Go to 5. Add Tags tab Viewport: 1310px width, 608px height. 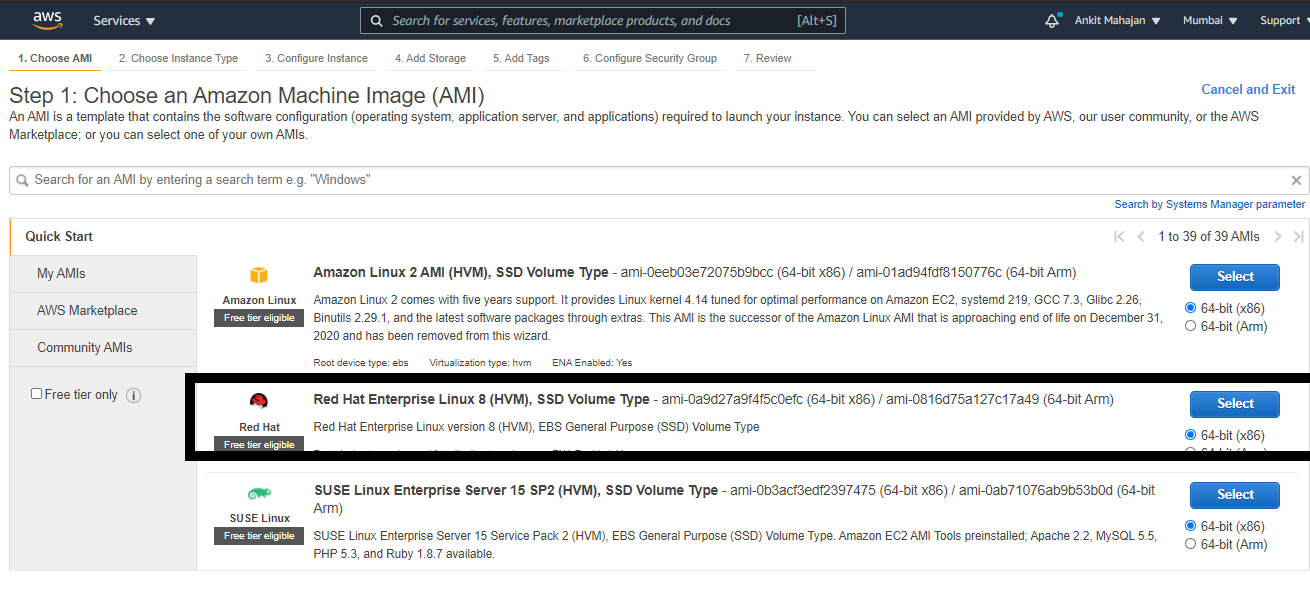(x=521, y=59)
